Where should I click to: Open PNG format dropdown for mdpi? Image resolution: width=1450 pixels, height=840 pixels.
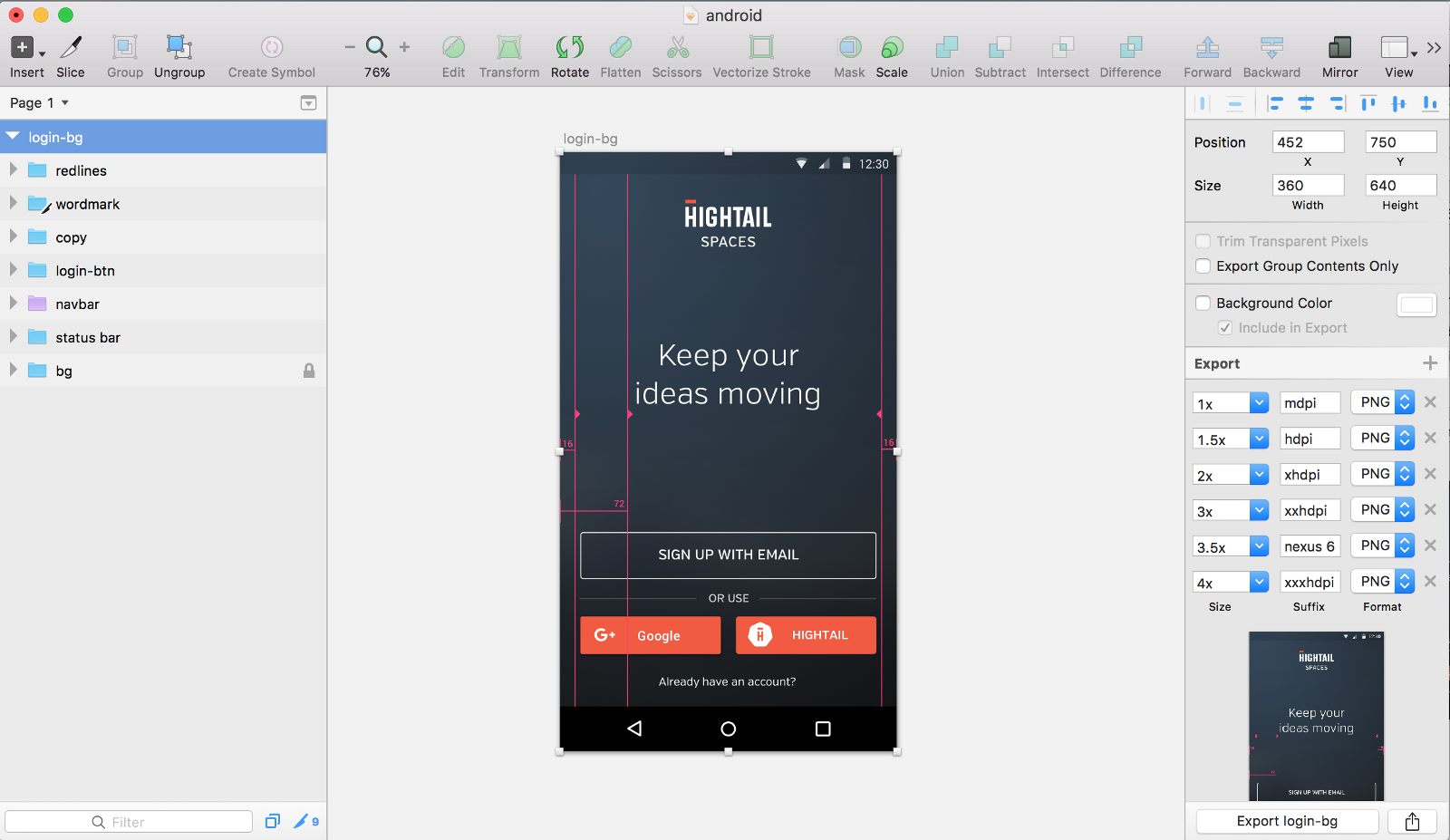1404,402
